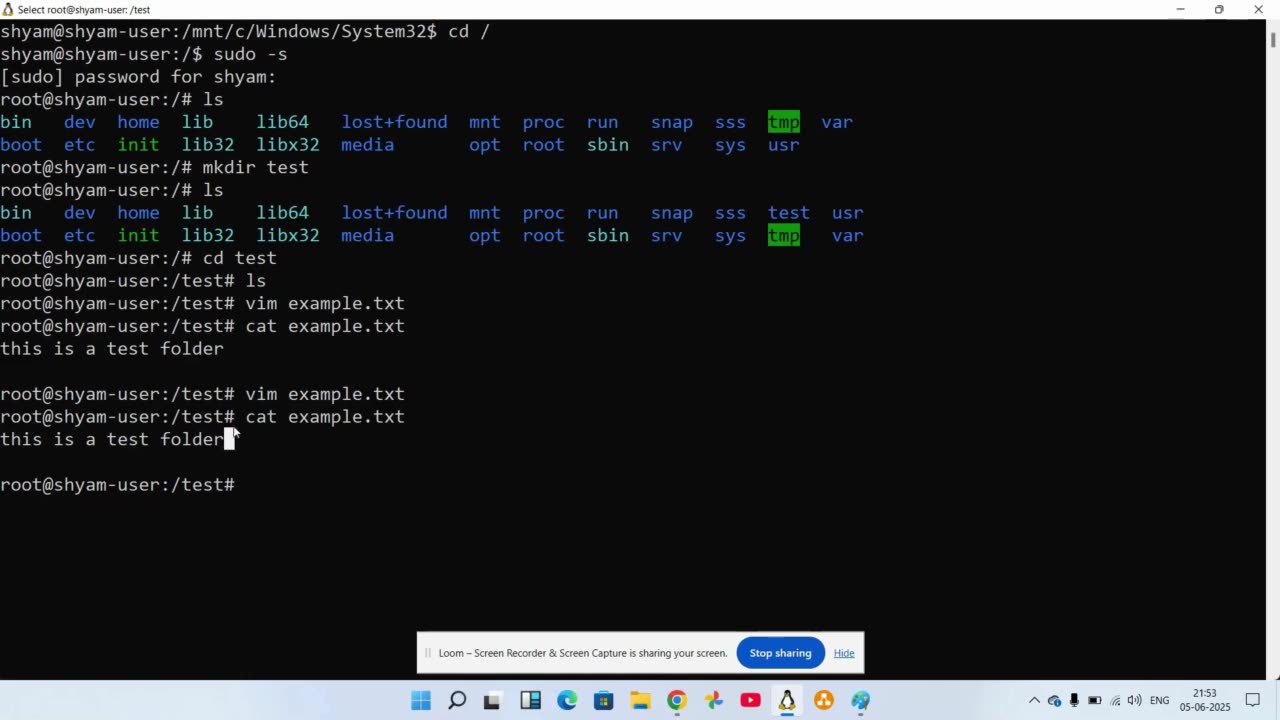This screenshot has width=1280, height=720.
Task: Click the last empty root@shyam-user:/test# prompt
Action: click(117, 485)
